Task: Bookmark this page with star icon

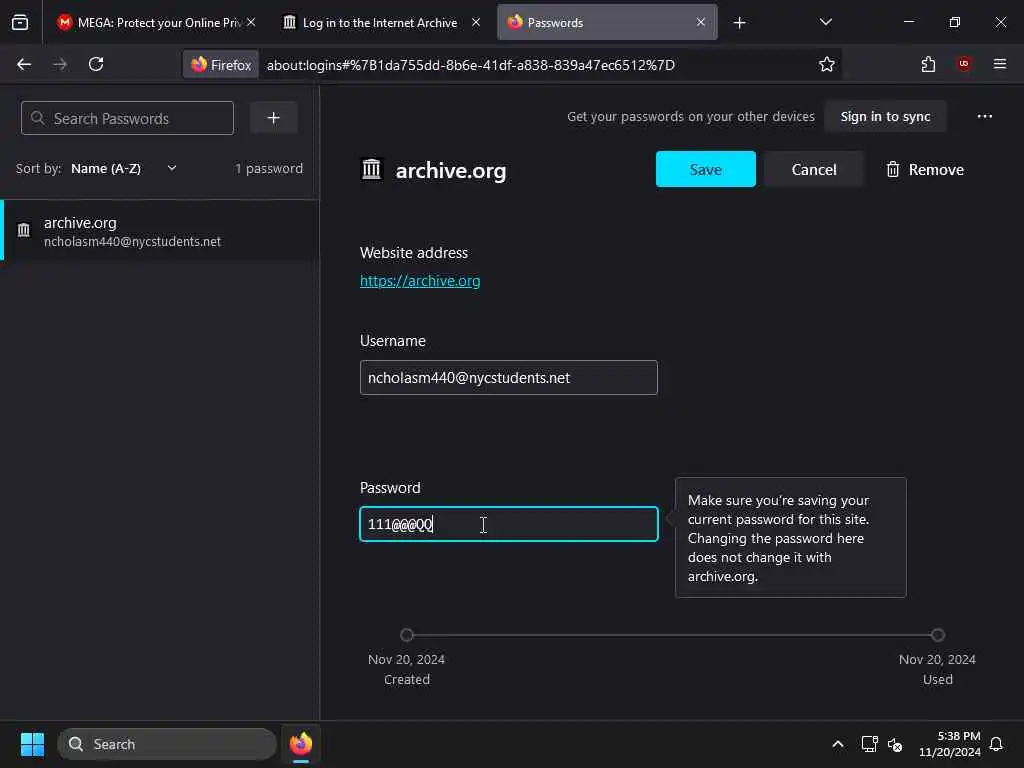Action: (827, 64)
